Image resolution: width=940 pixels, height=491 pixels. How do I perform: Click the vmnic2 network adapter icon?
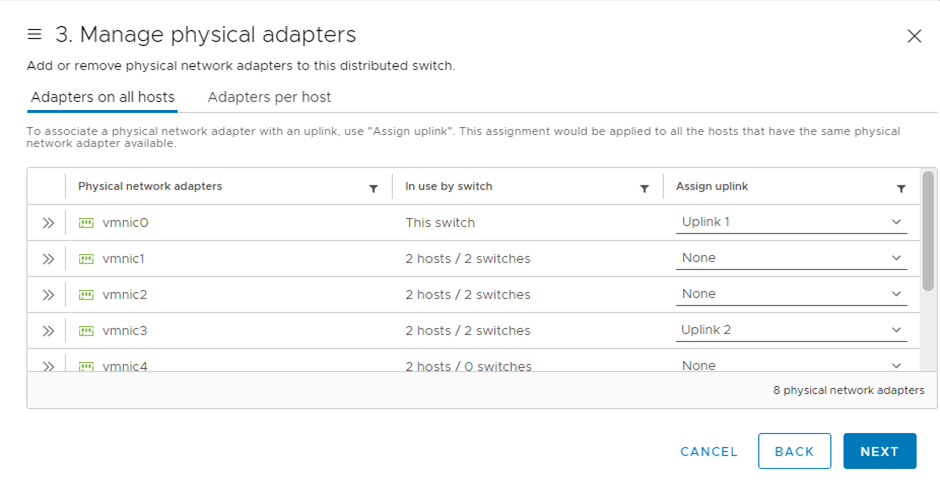(x=86, y=295)
